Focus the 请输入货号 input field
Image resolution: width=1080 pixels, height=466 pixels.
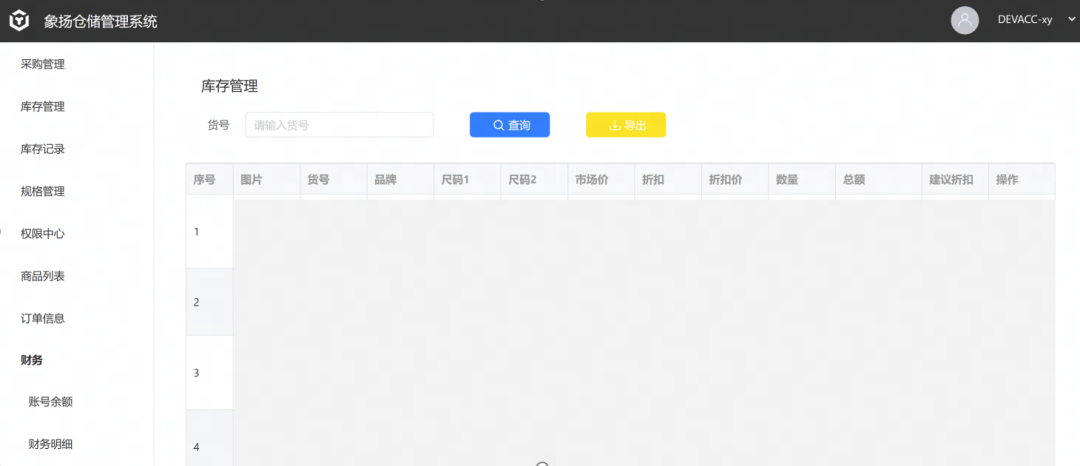tap(340, 125)
